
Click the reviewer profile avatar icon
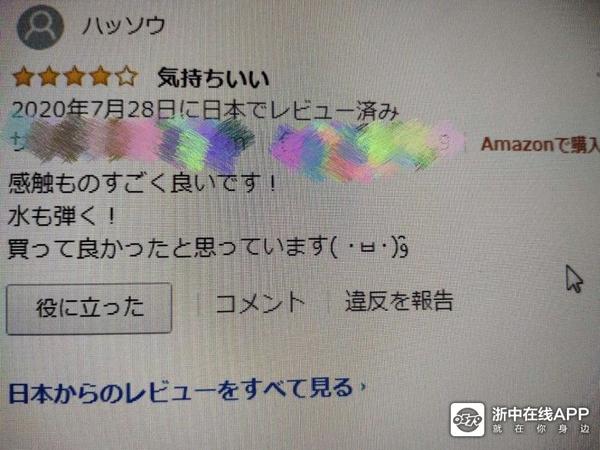(x=40, y=27)
